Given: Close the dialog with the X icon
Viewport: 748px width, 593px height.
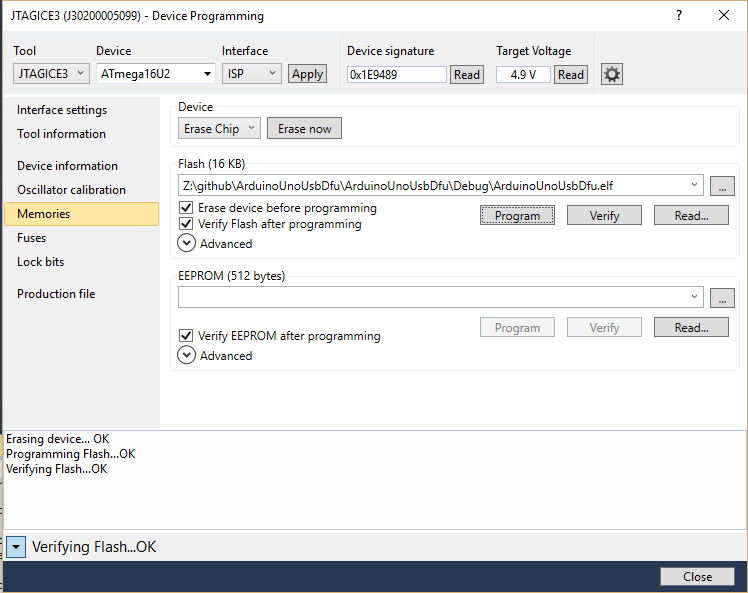Looking at the screenshot, I should tap(724, 16).
